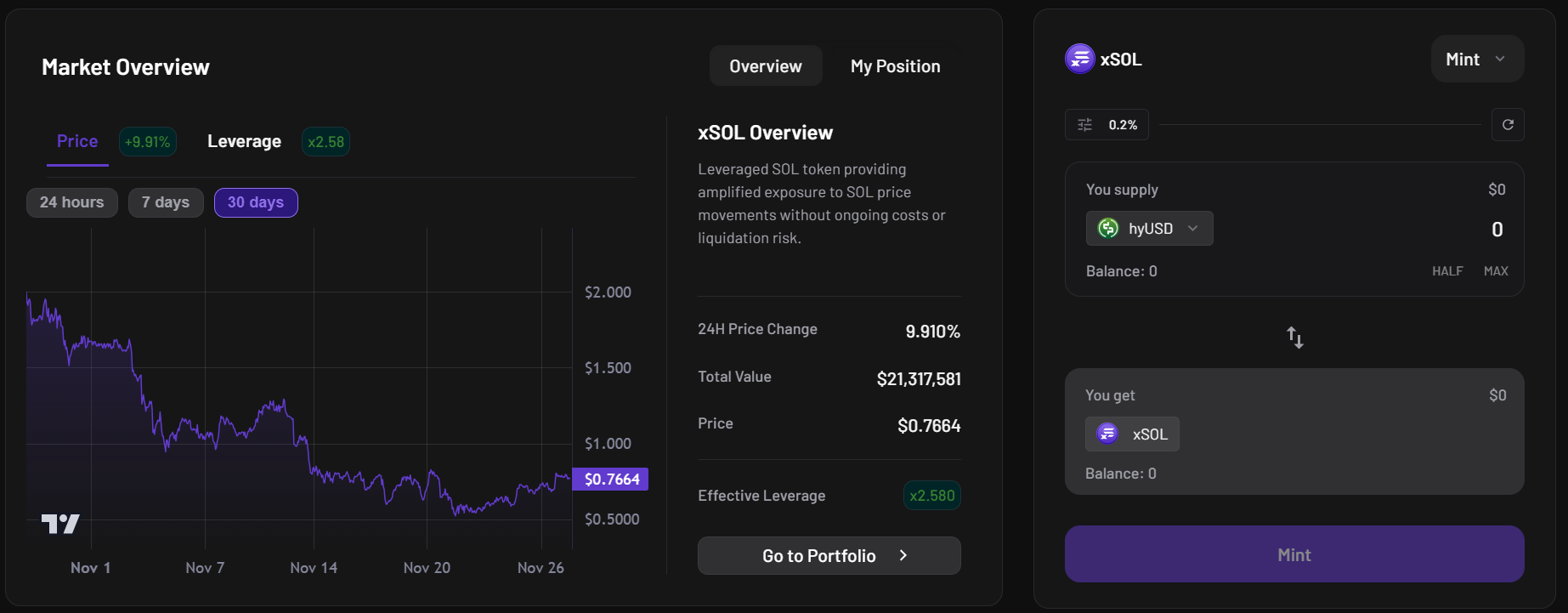Viewport: 1568px width, 613px height.
Task: Click the swap direction arrows icon
Action: tap(1294, 338)
